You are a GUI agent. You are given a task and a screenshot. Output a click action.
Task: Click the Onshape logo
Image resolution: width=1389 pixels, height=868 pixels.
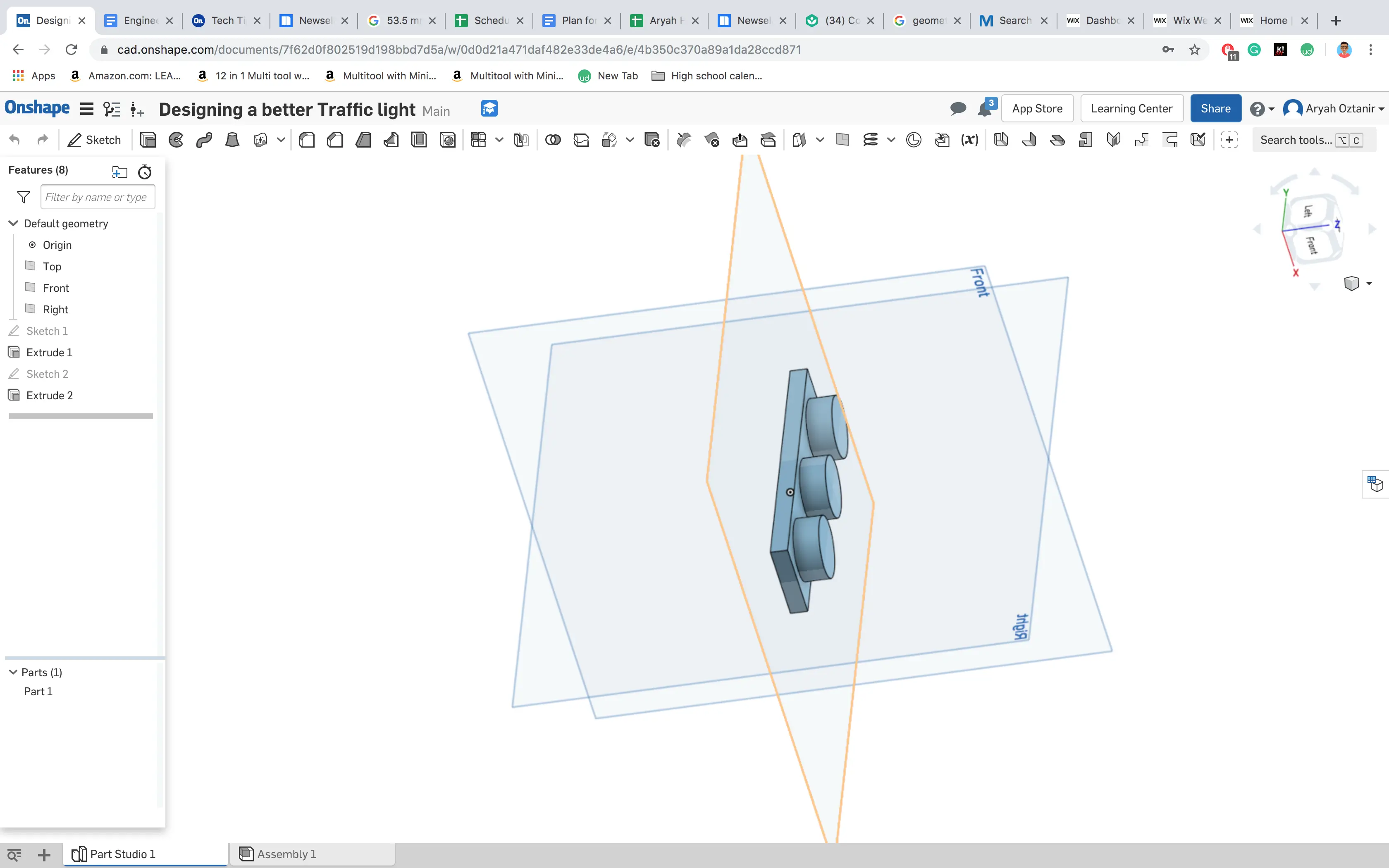point(37,108)
